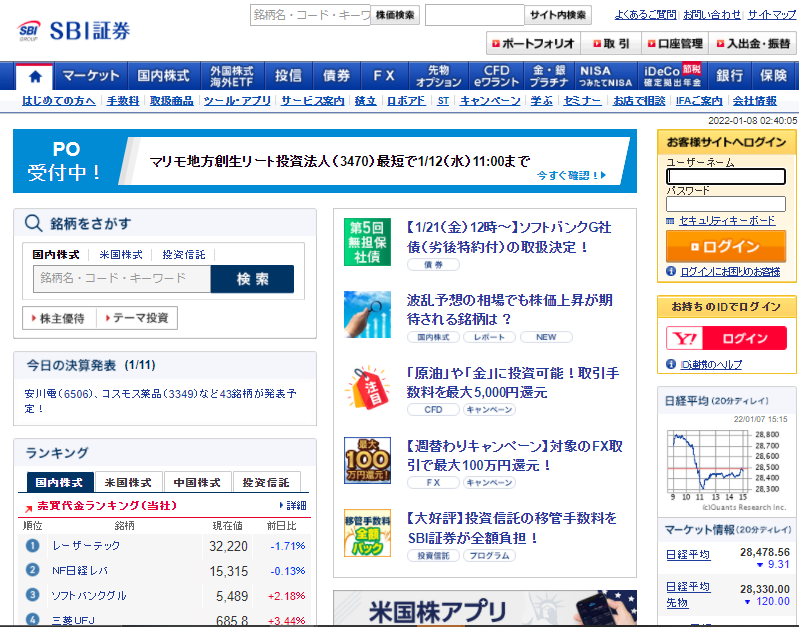Focus the パスワード input field
The height and width of the screenshot is (627, 799).
pos(726,204)
